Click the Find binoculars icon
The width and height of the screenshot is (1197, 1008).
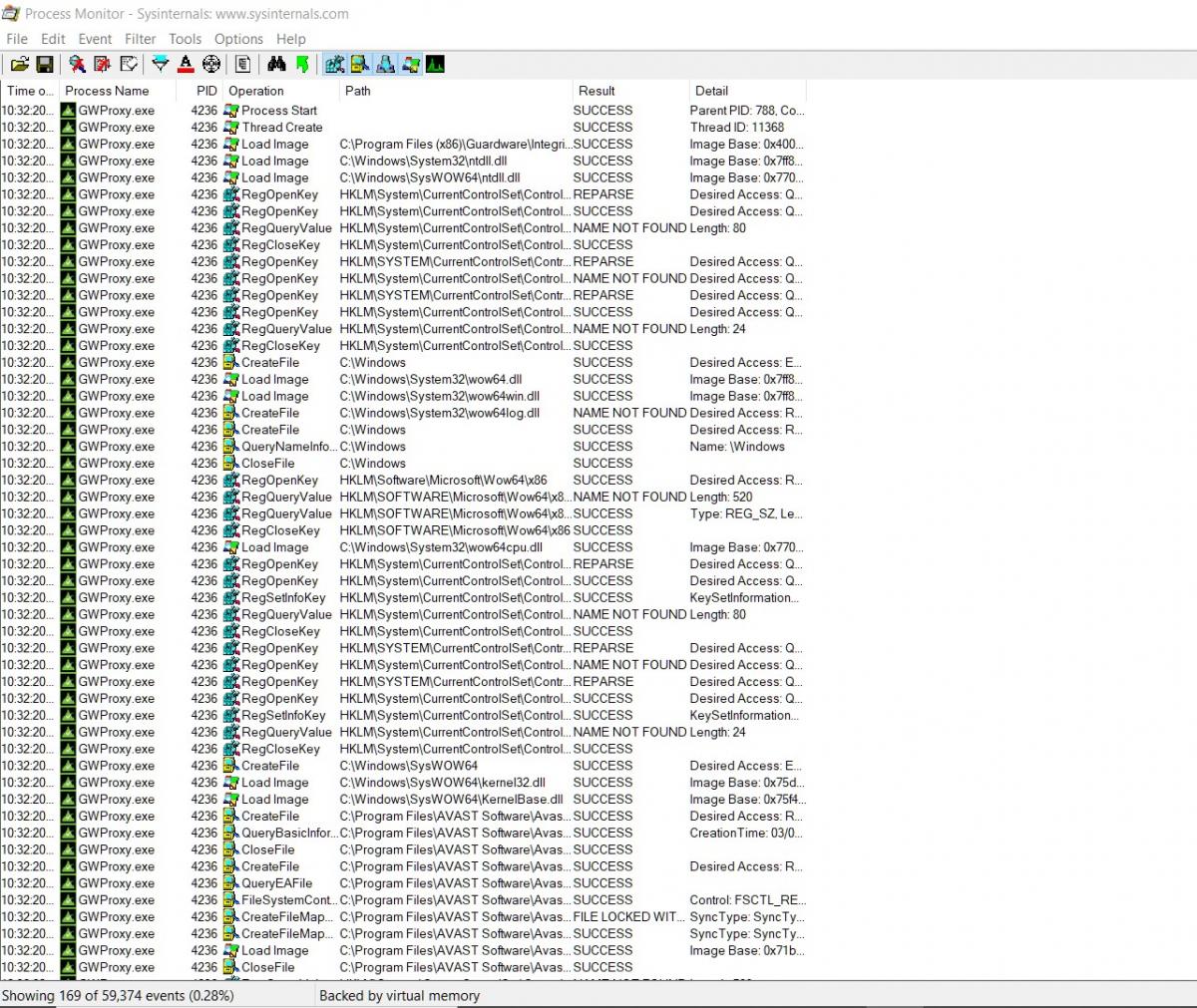click(x=276, y=65)
